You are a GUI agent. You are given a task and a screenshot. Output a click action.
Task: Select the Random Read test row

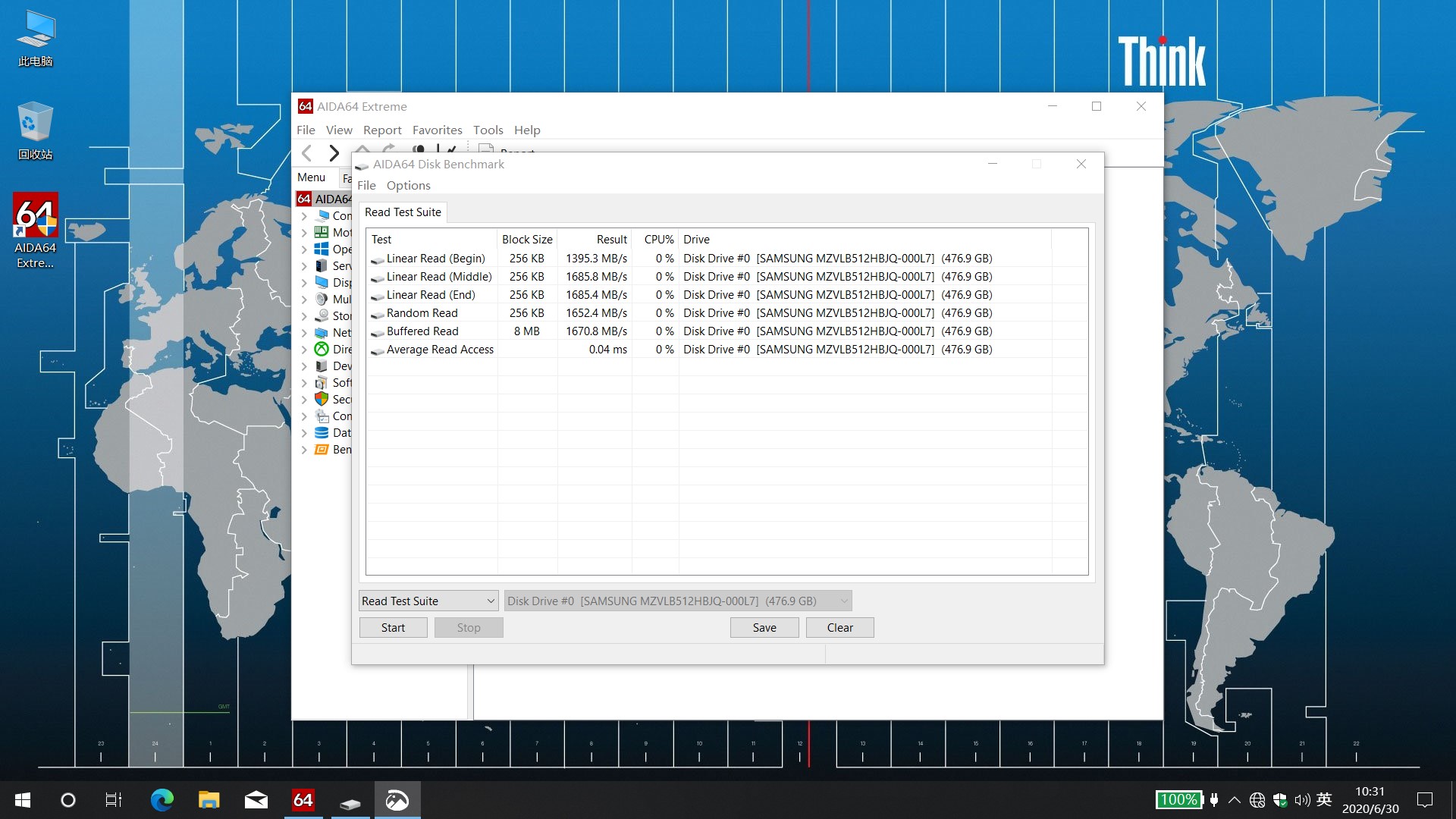pyautogui.click(x=727, y=313)
